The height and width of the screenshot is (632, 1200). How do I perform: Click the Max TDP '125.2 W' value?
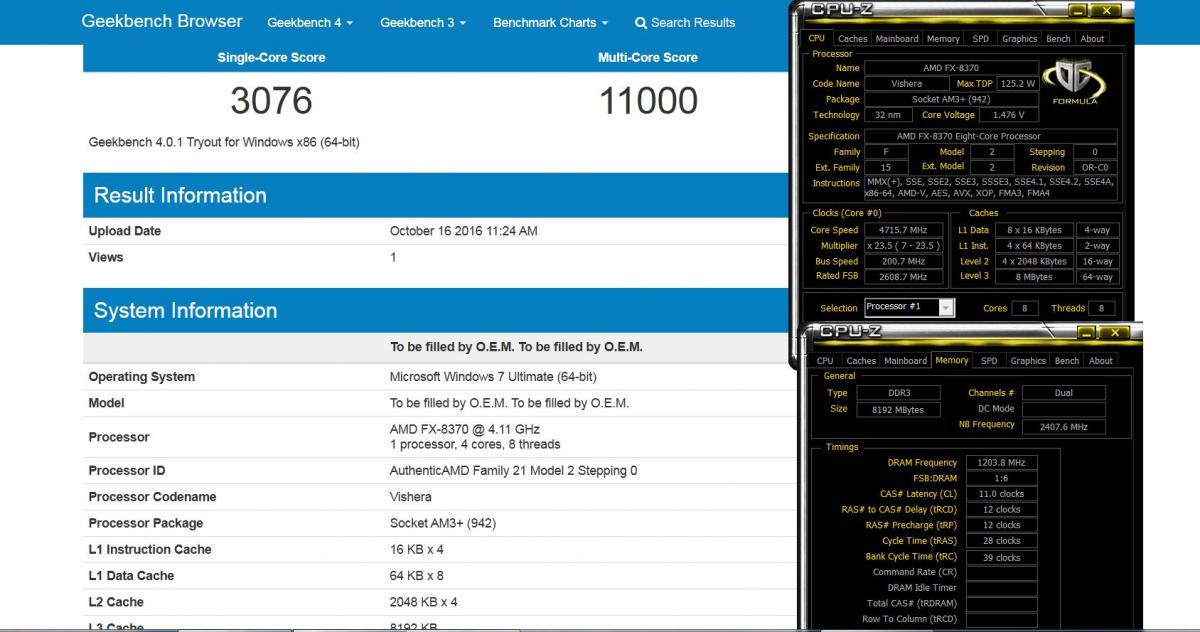coord(1017,84)
